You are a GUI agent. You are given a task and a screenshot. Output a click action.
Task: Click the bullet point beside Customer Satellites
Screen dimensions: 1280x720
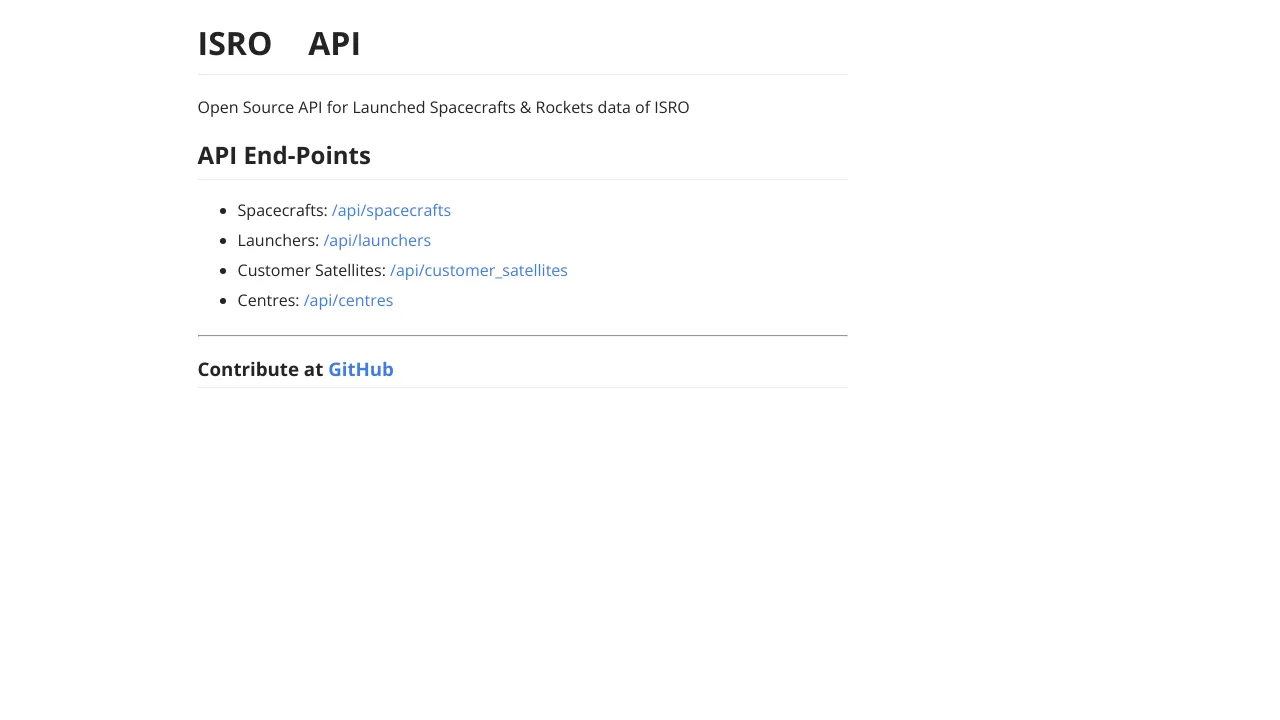coord(223,271)
